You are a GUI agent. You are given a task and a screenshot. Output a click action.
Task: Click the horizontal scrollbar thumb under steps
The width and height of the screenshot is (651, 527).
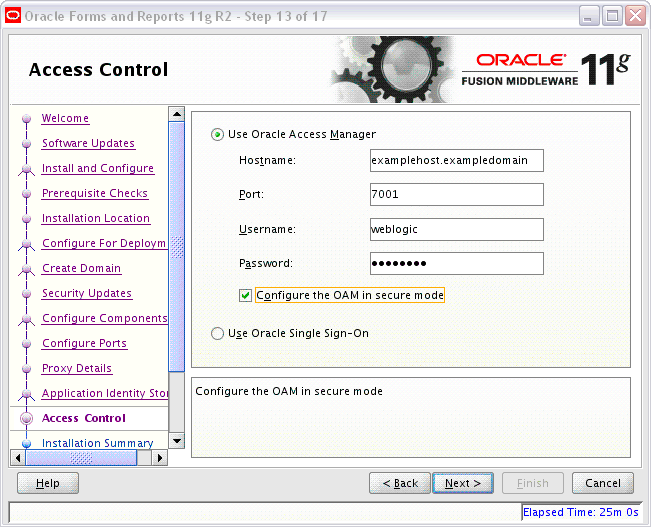[81, 458]
